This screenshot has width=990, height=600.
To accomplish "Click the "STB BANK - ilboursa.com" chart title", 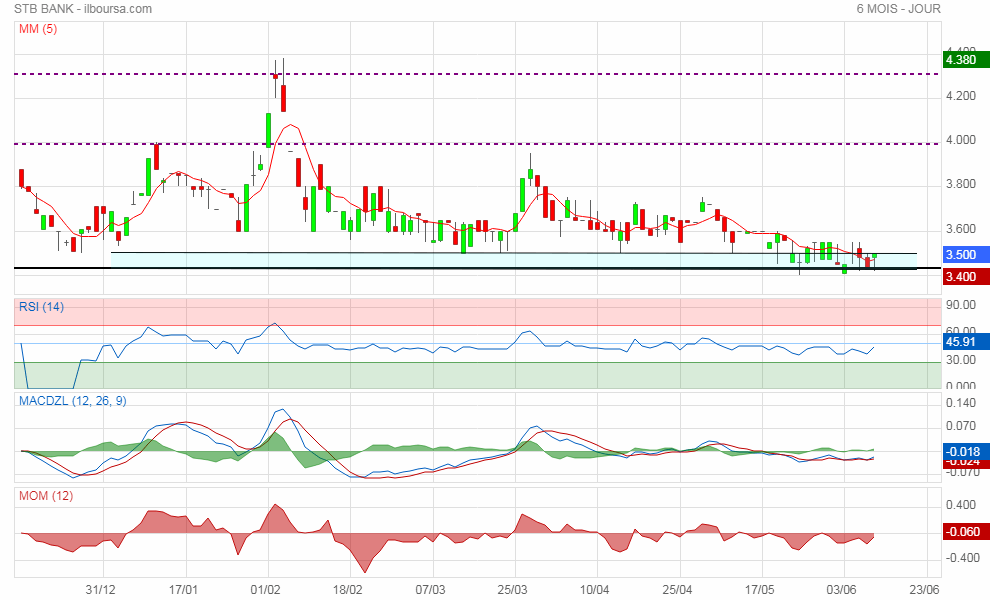I will point(83,9).
